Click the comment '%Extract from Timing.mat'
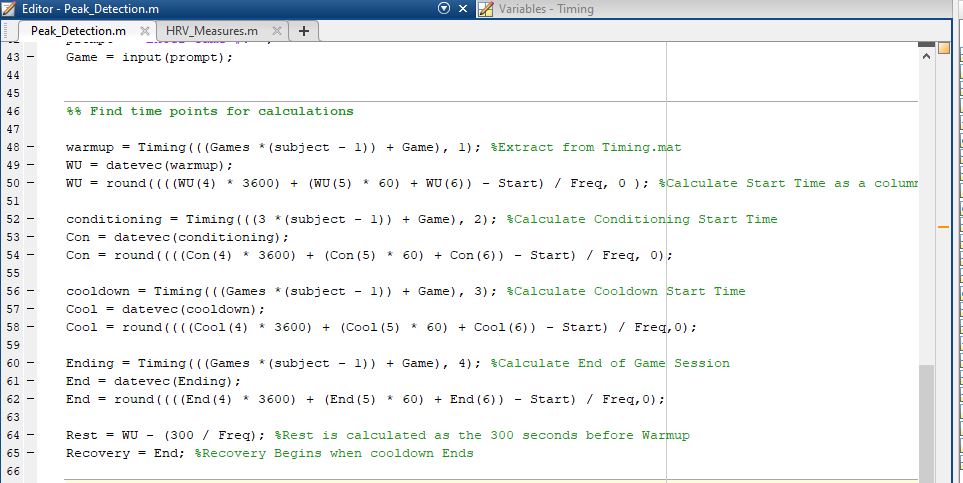This screenshot has width=963, height=483. coord(586,147)
